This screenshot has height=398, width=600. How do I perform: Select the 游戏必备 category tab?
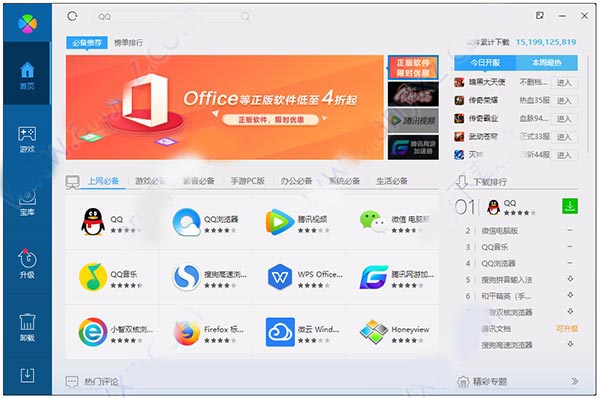point(150,181)
